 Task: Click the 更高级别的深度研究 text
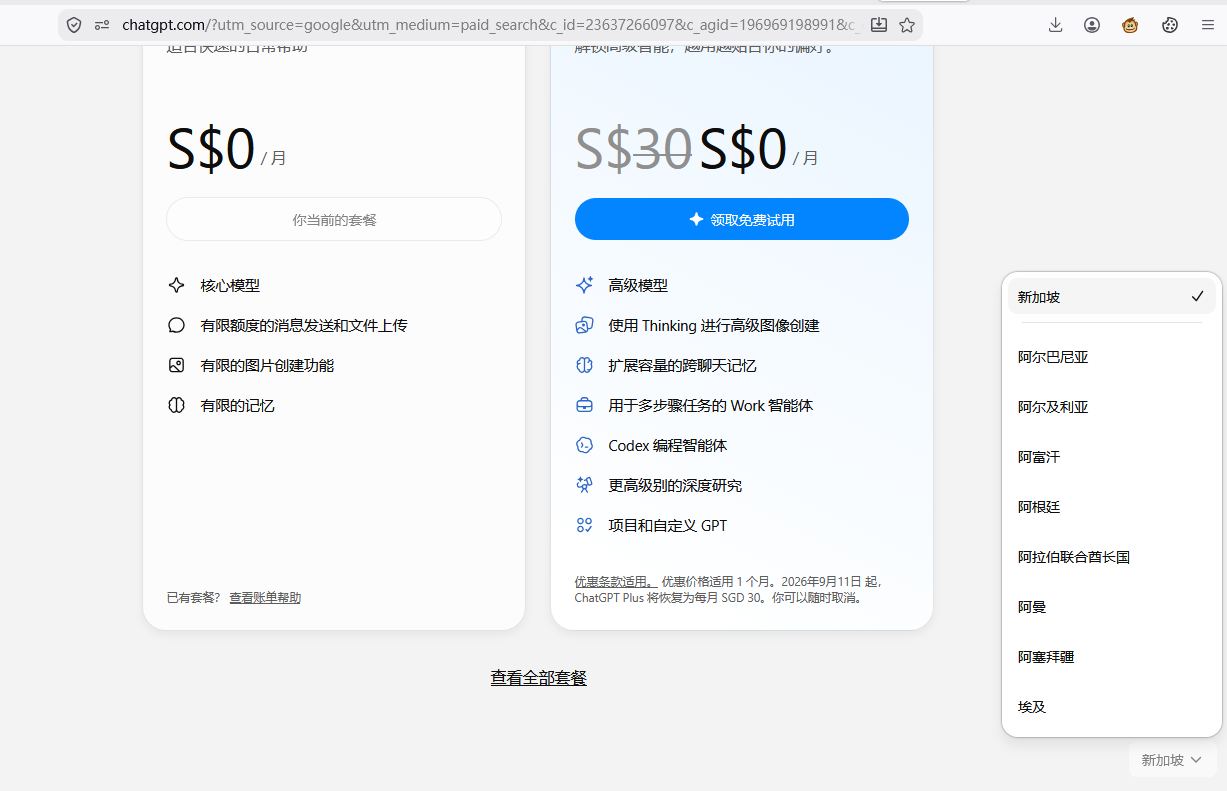(675, 485)
